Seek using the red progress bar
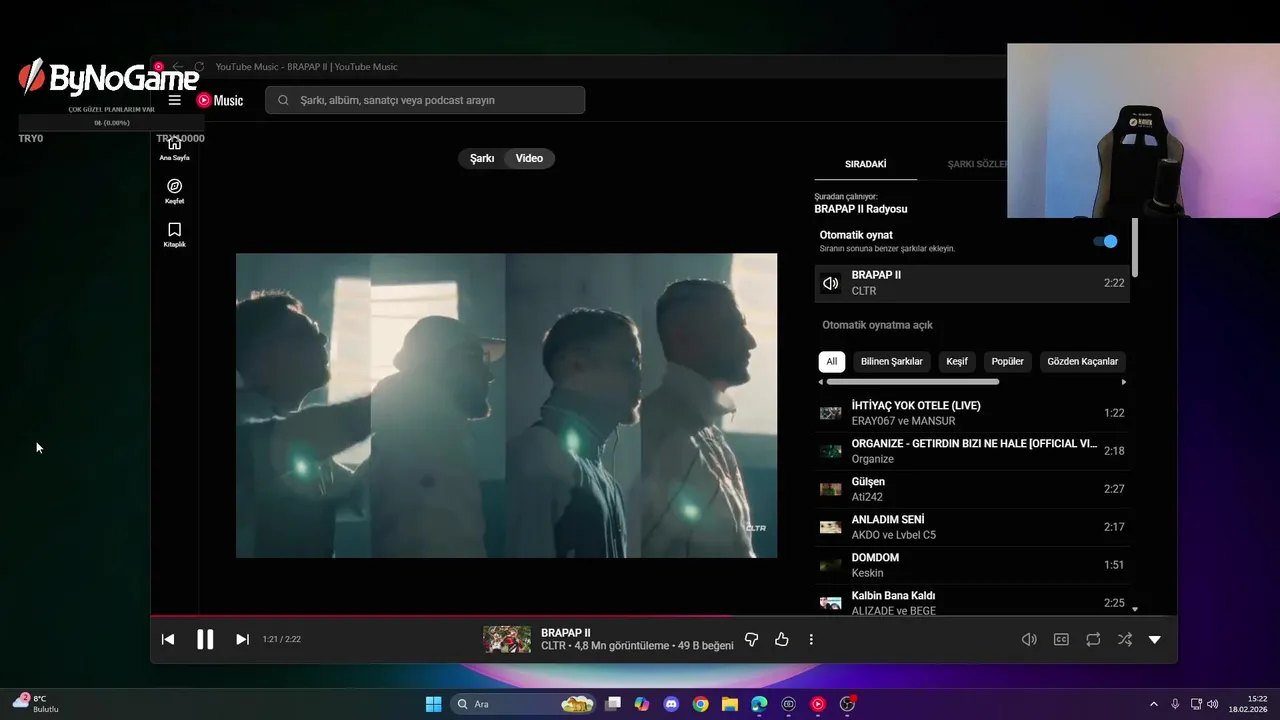The image size is (1280, 720). [663, 615]
